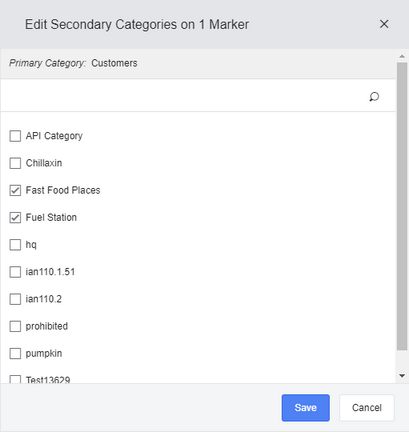409x432 pixels.
Task: Toggle the prohibited category checkbox
Action: pos(15,326)
